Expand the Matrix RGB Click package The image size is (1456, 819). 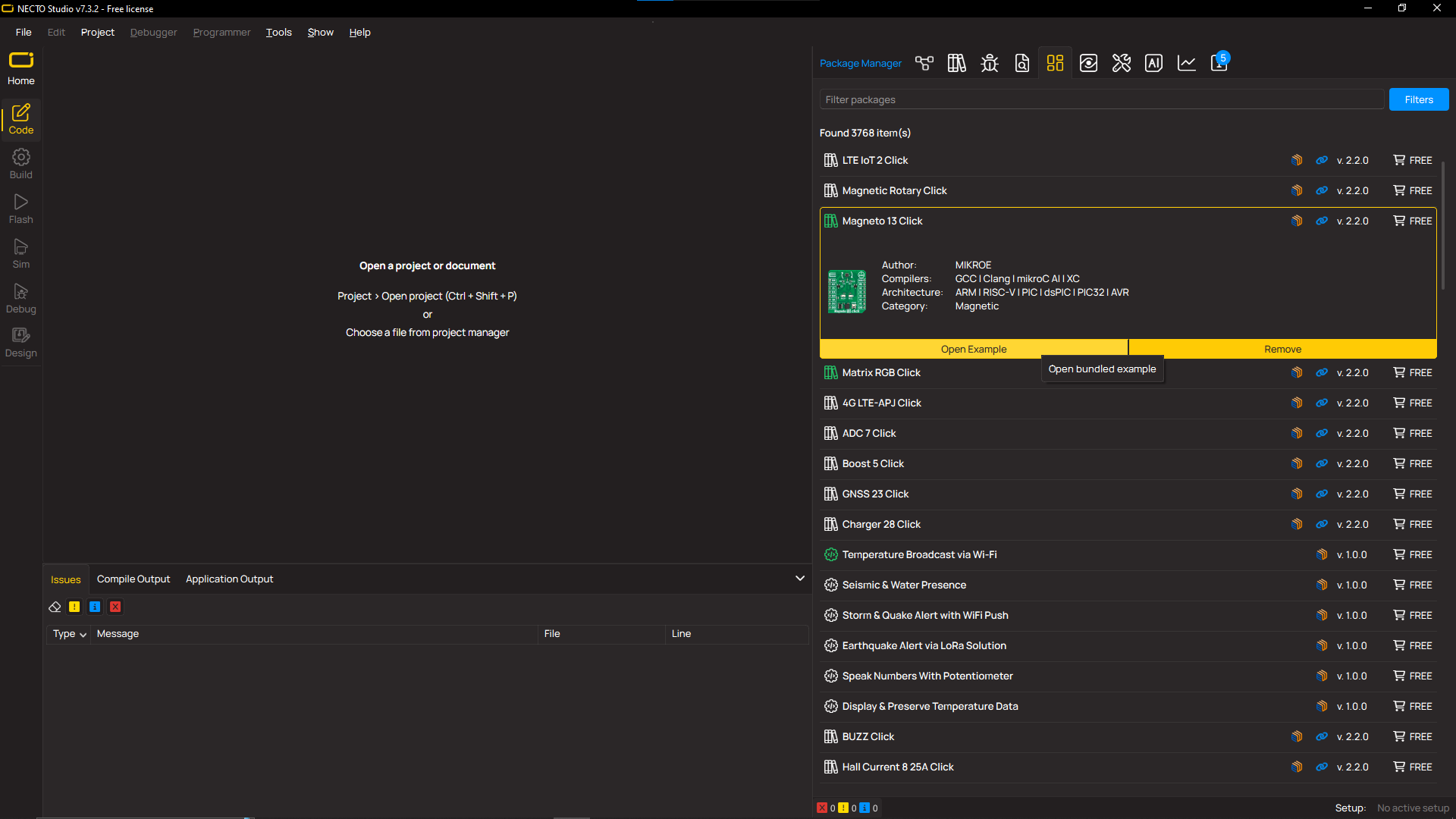[880, 372]
